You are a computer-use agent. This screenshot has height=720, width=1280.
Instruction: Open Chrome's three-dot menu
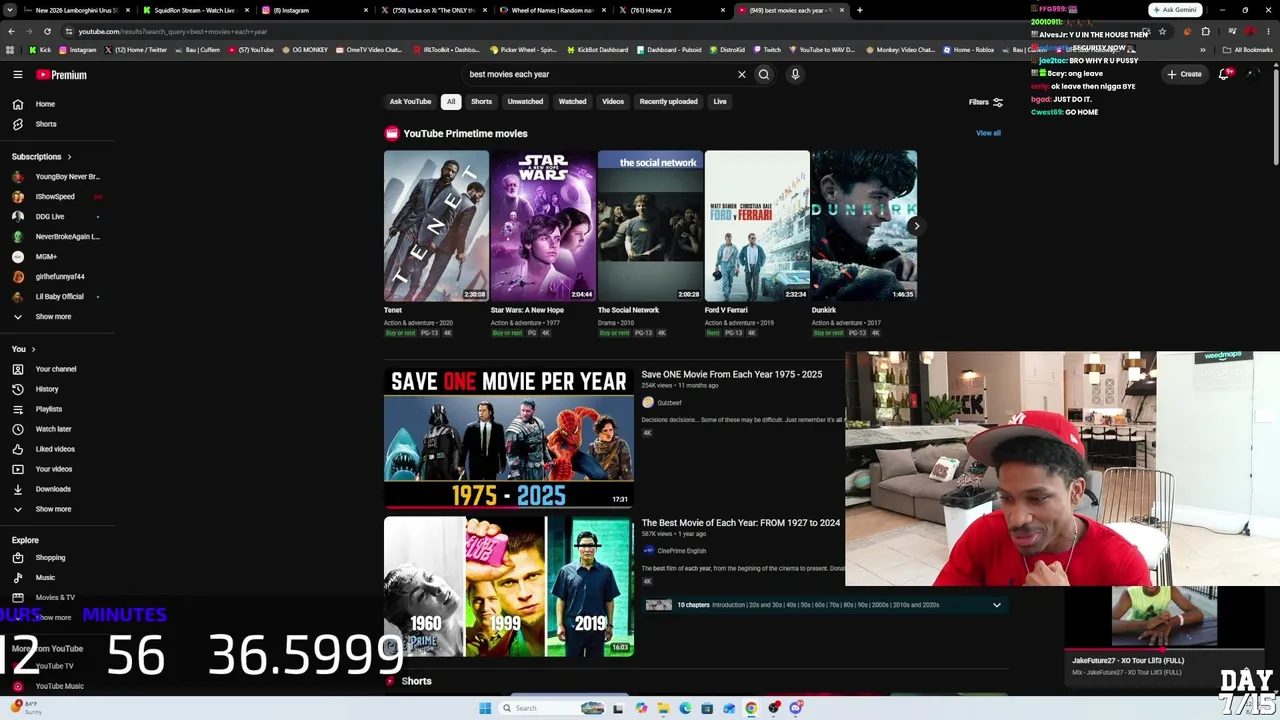point(1268,31)
